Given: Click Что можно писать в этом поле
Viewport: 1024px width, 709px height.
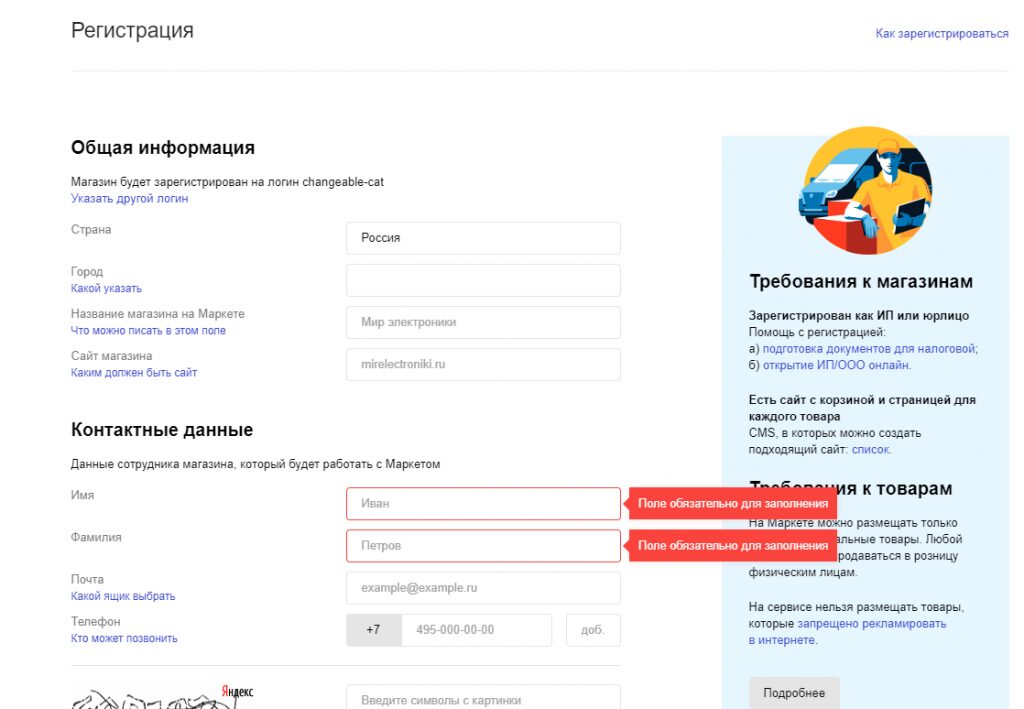Looking at the screenshot, I should [148, 330].
